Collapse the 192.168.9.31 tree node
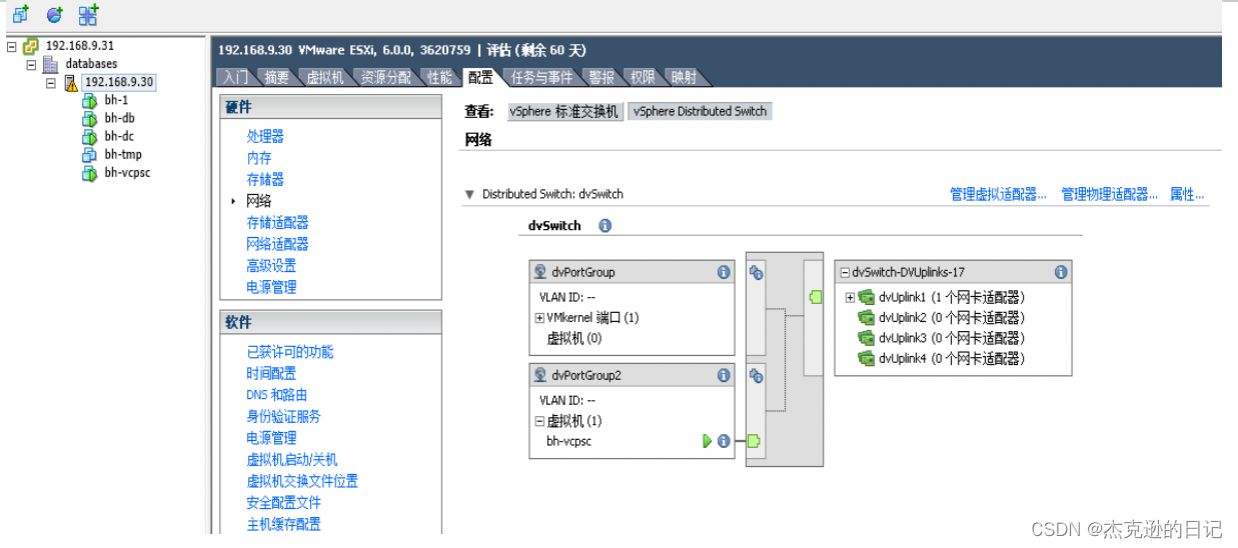Viewport: 1238px width, 548px height. tap(12, 46)
